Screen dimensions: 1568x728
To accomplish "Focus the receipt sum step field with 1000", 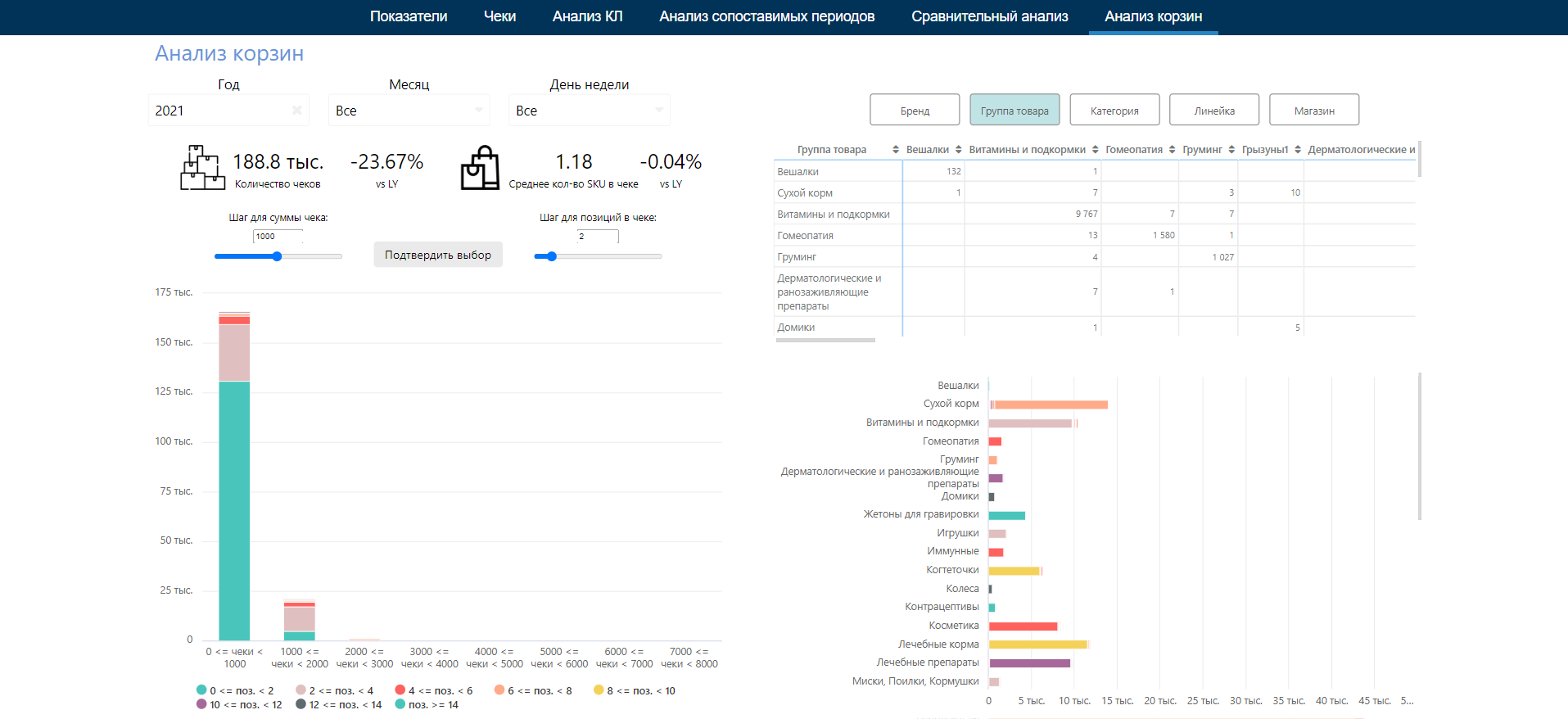I will (x=278, y=237).
